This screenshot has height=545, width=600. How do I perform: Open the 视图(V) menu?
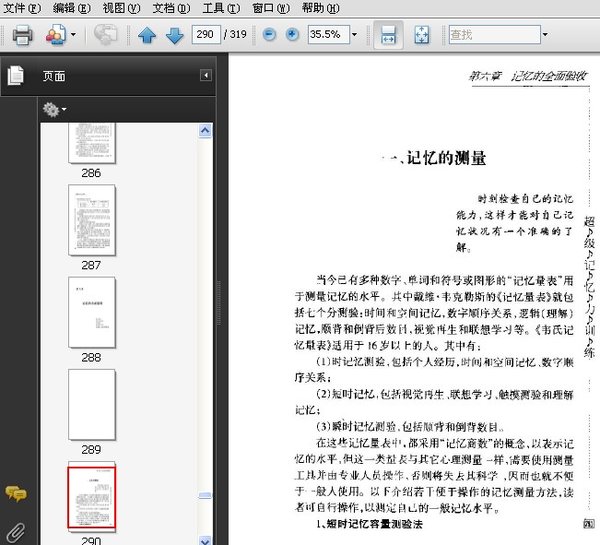pos(121,8)
